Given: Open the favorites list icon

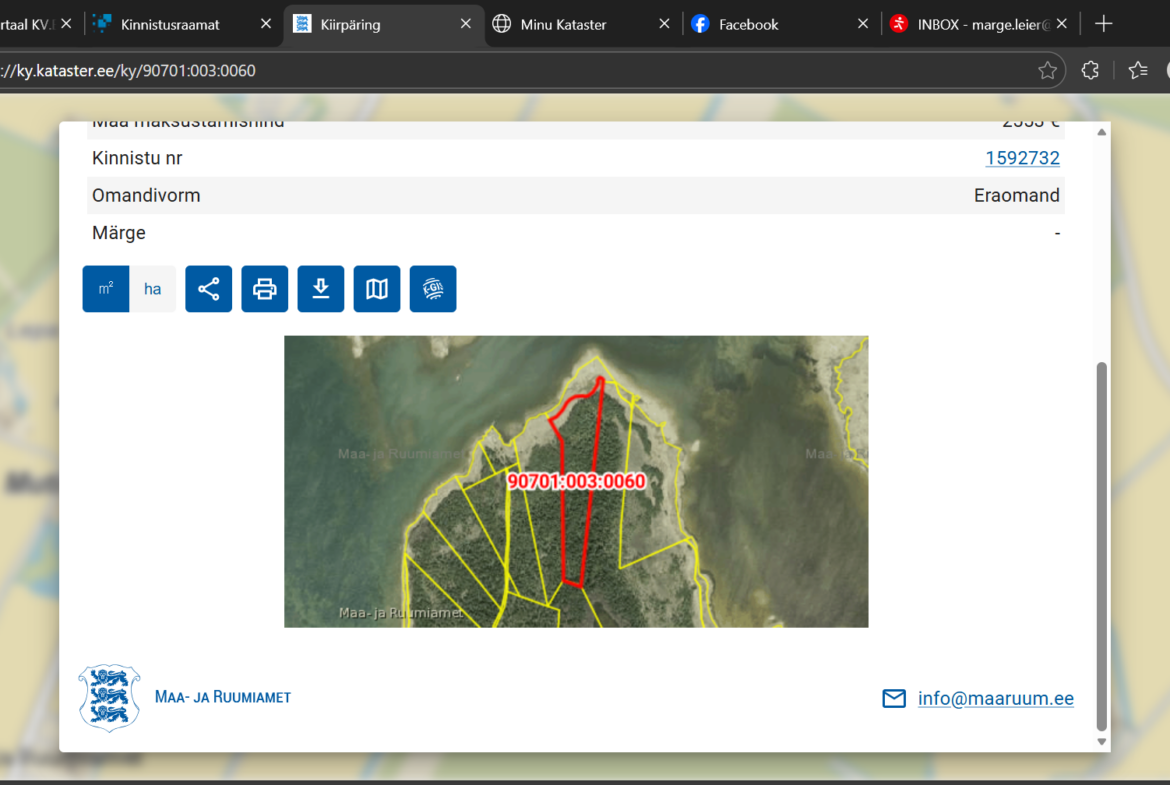Looking at the screenshot, I should [x=1137, y=70].
